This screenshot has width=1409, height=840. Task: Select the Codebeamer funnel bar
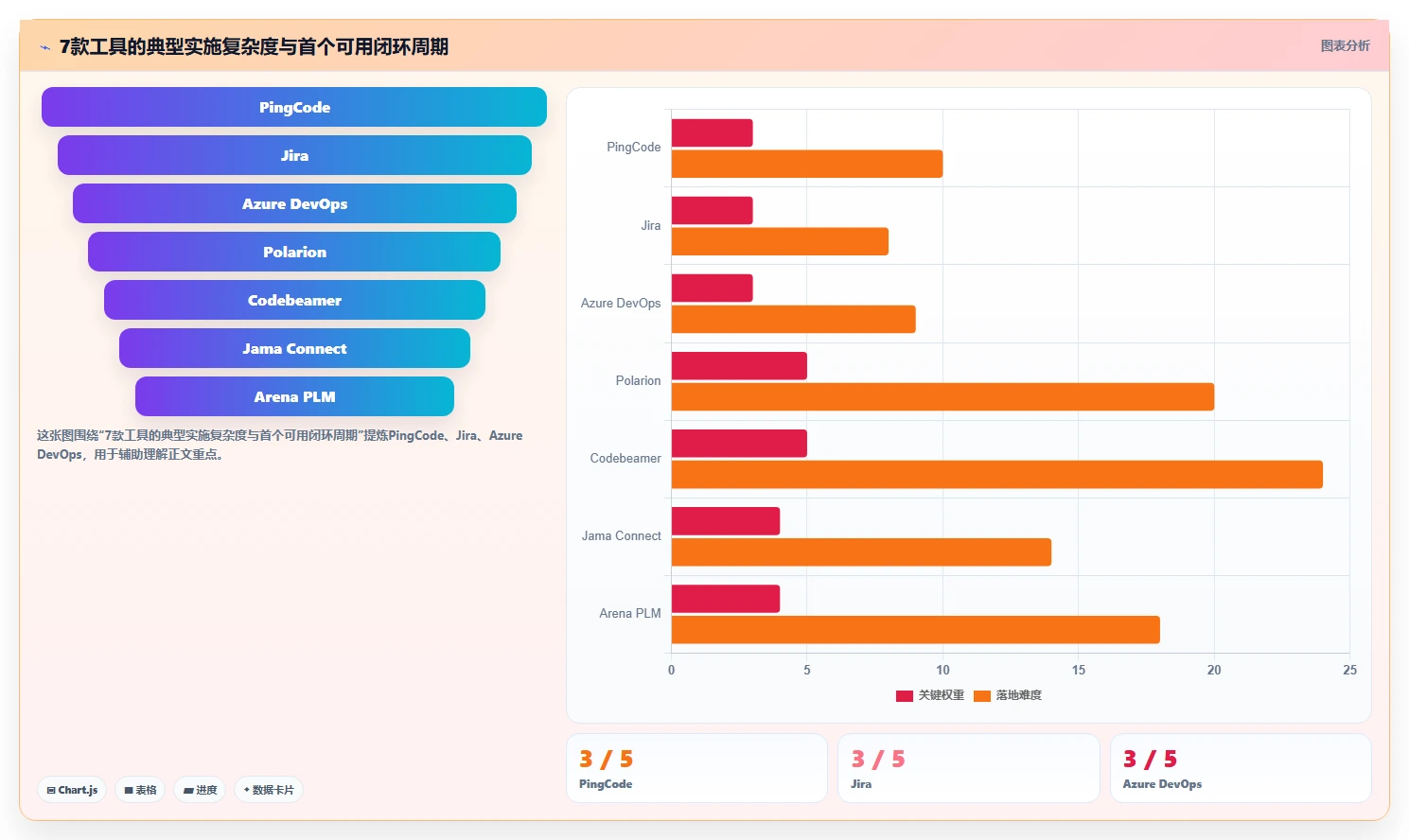tap(294, 300)
